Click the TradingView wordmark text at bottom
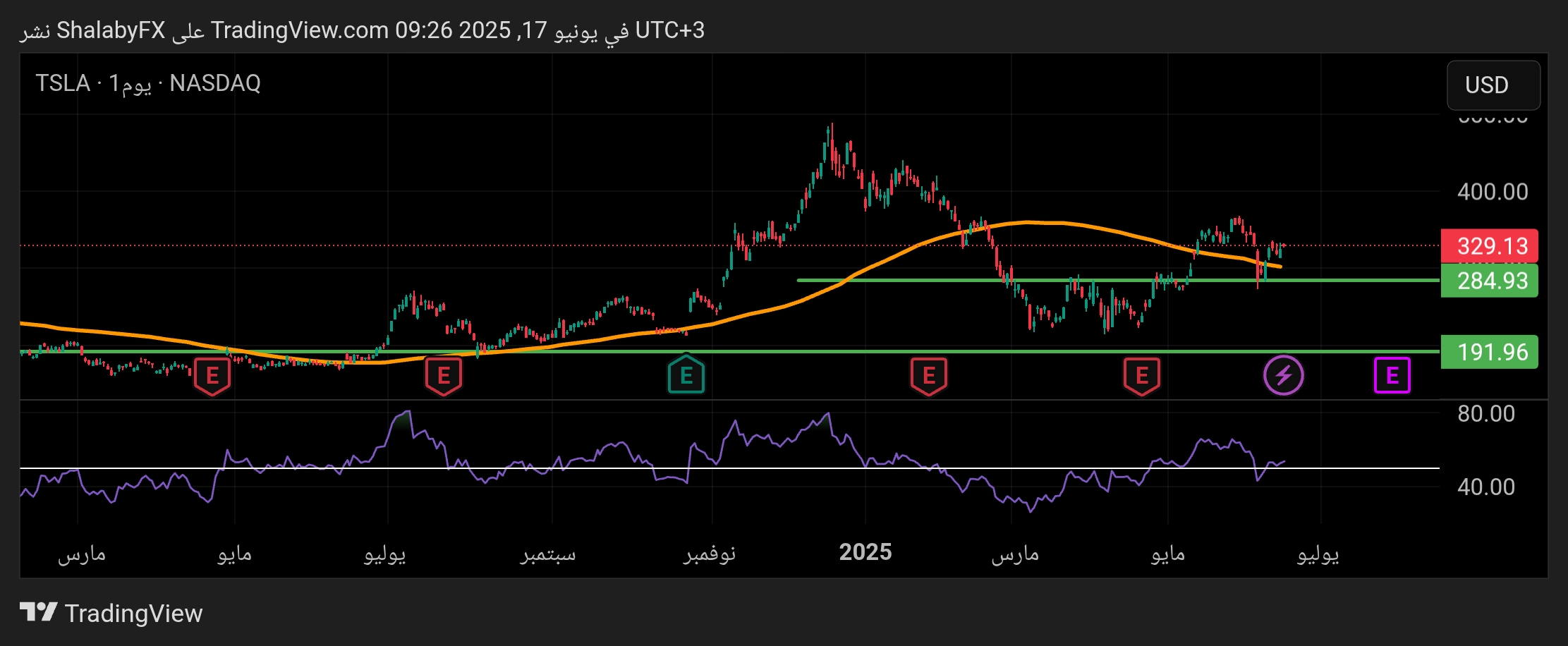Screen dimensions: 1568x646 point(134,614)
